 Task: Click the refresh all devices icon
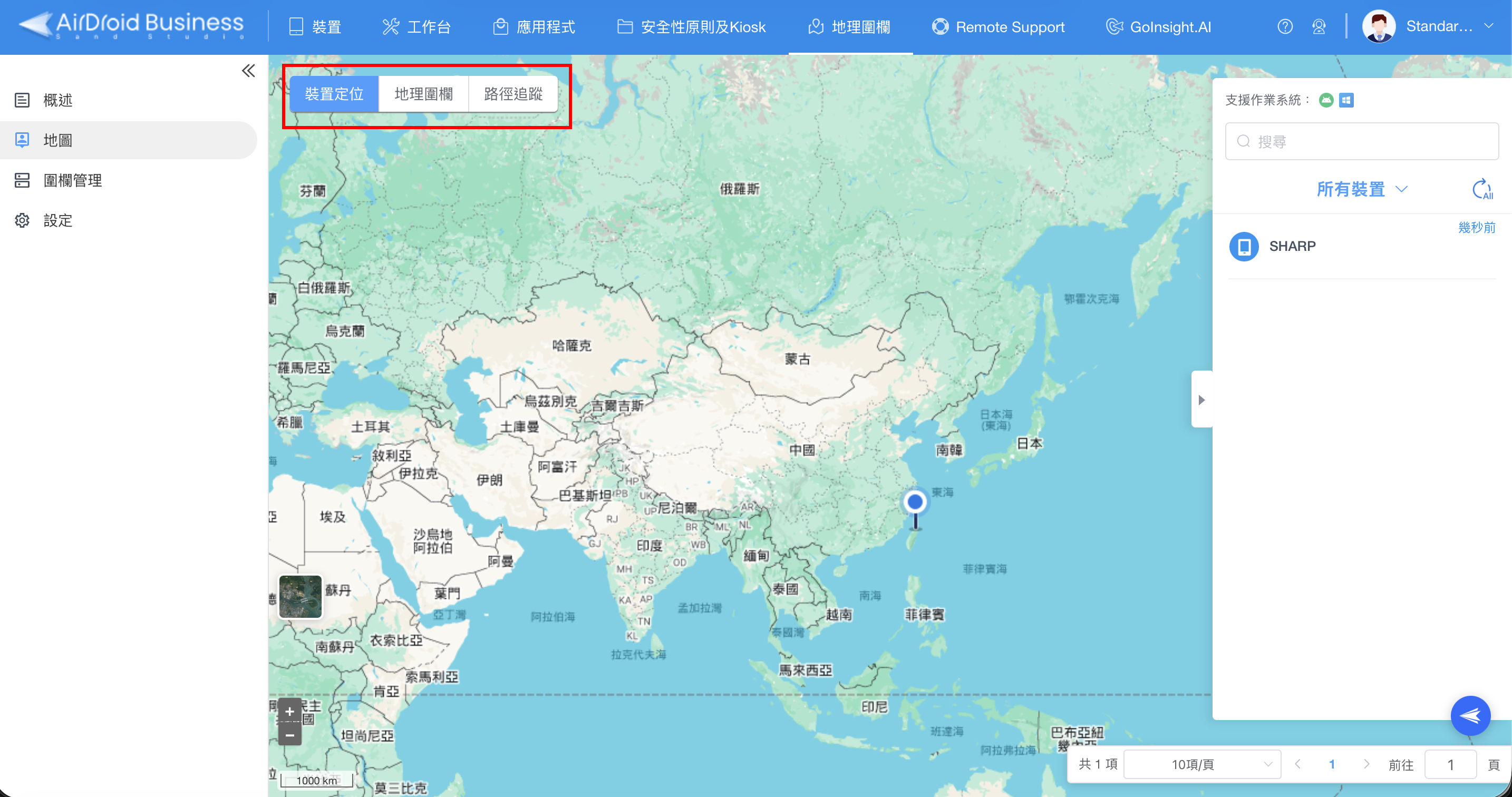[1482, 190]
